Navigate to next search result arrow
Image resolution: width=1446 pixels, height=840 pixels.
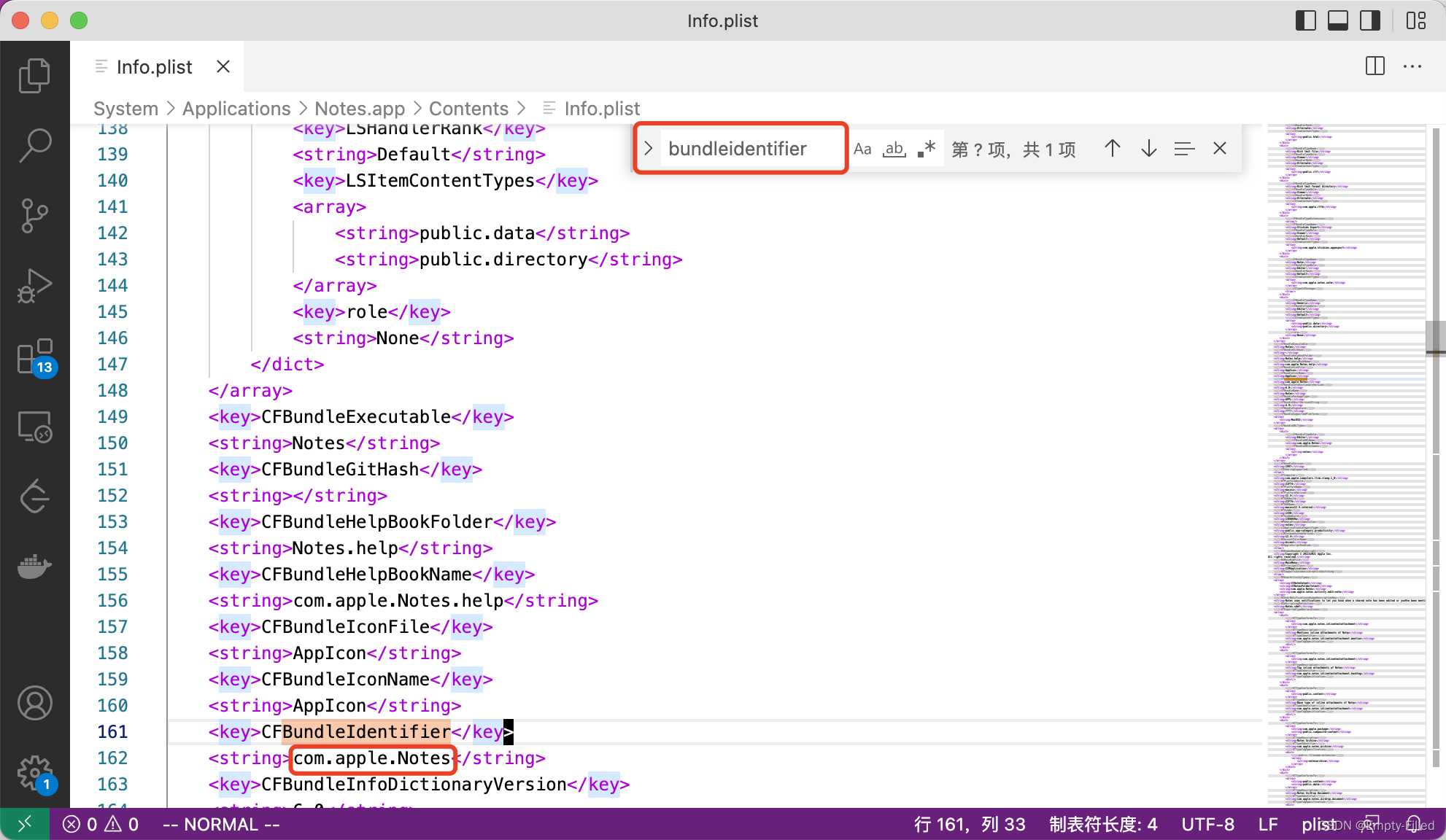point(1148,148)
